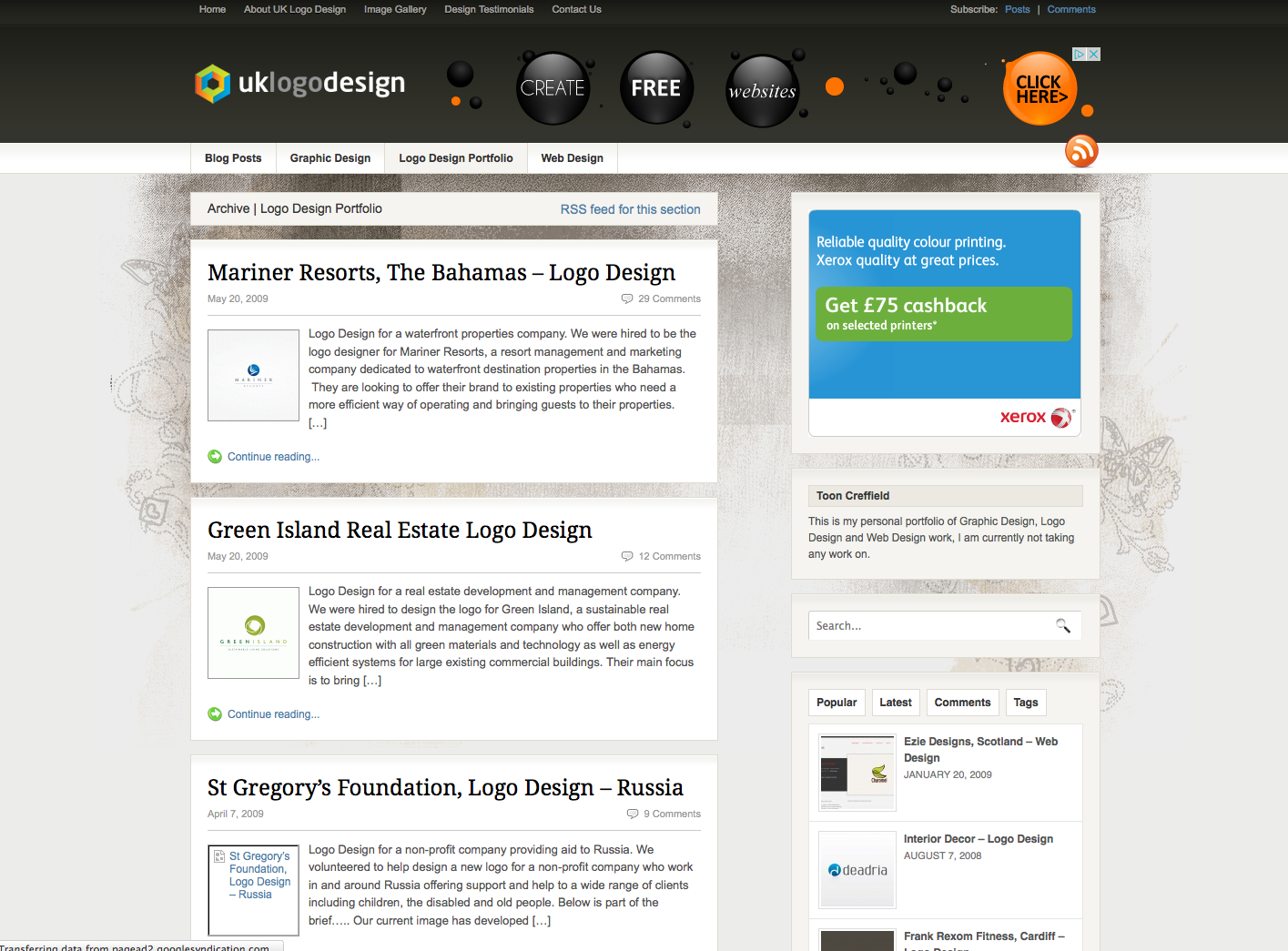Switch to the Tags tab
Image resolution: width=1288 pixels, height=951 pixels.
tap(1026, 703)
